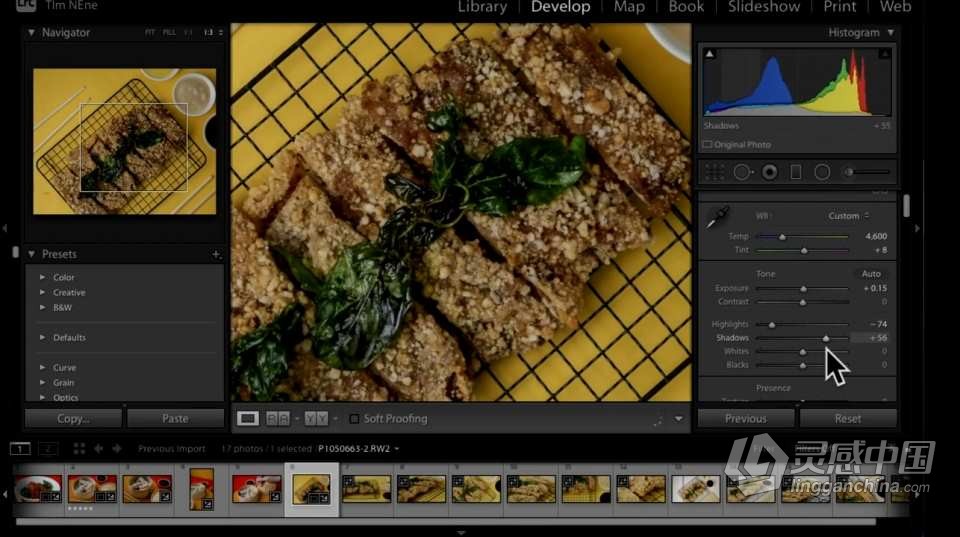Viewport: 960px width, 537px height.
Task: Collapse the filmstrip with bottom arrow
Action: point(461,533)
